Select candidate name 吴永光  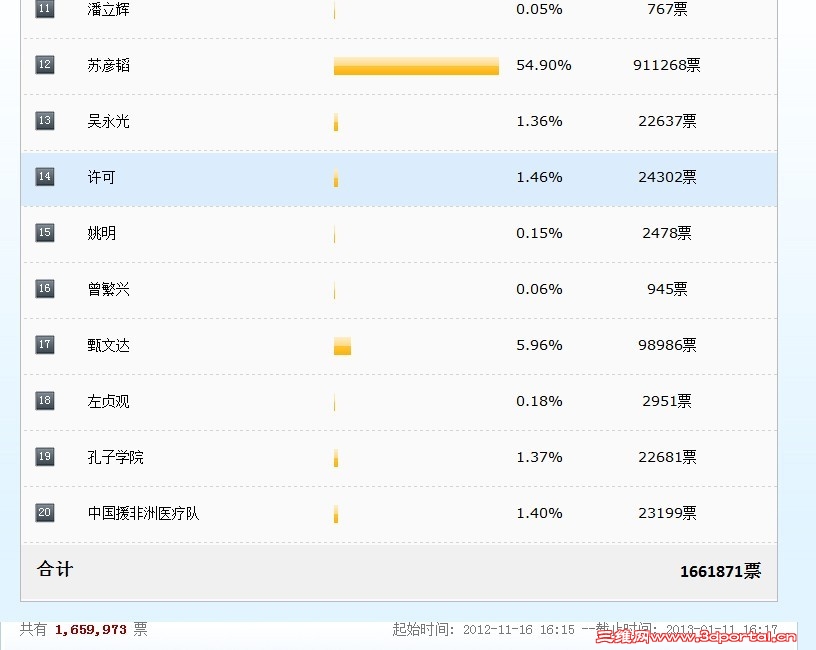[x=108, y=121]
